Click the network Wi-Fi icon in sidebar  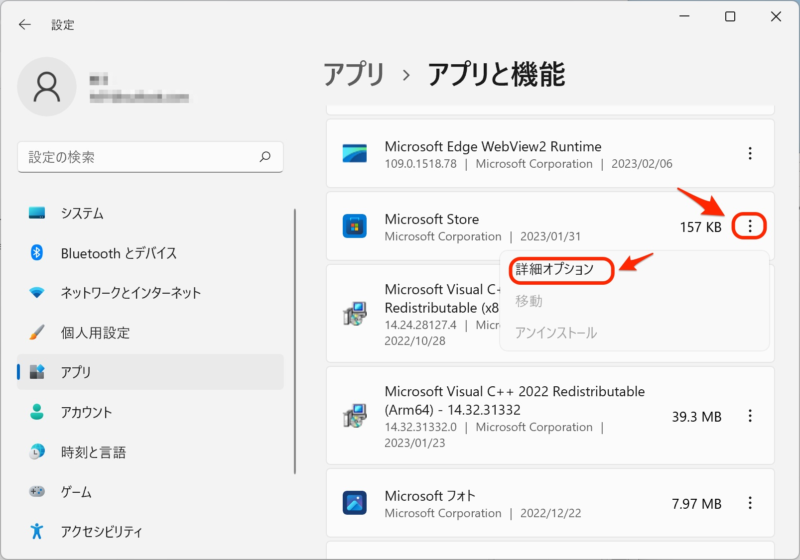click(x=37, y=293)
